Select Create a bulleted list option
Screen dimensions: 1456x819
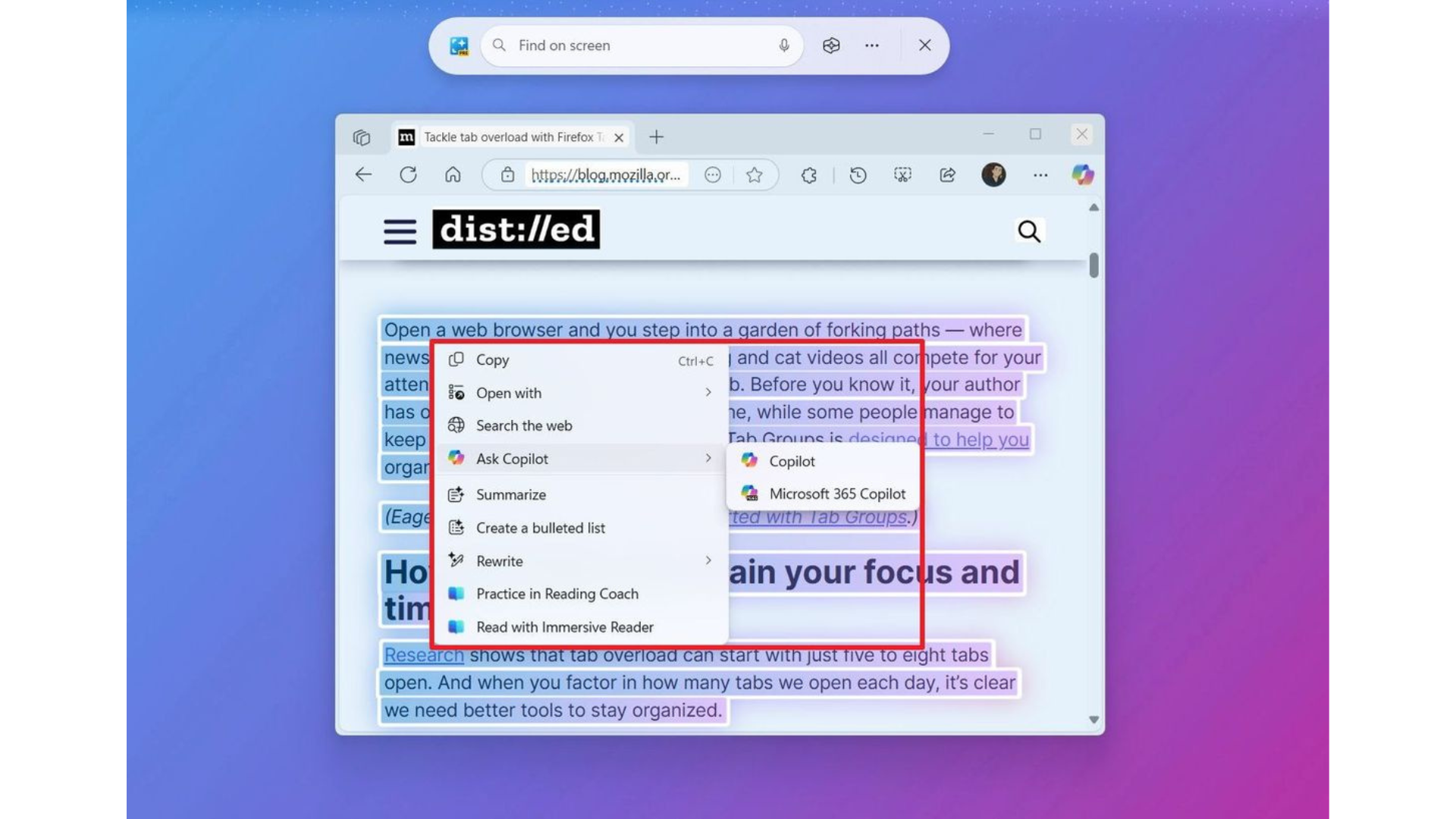540,528
